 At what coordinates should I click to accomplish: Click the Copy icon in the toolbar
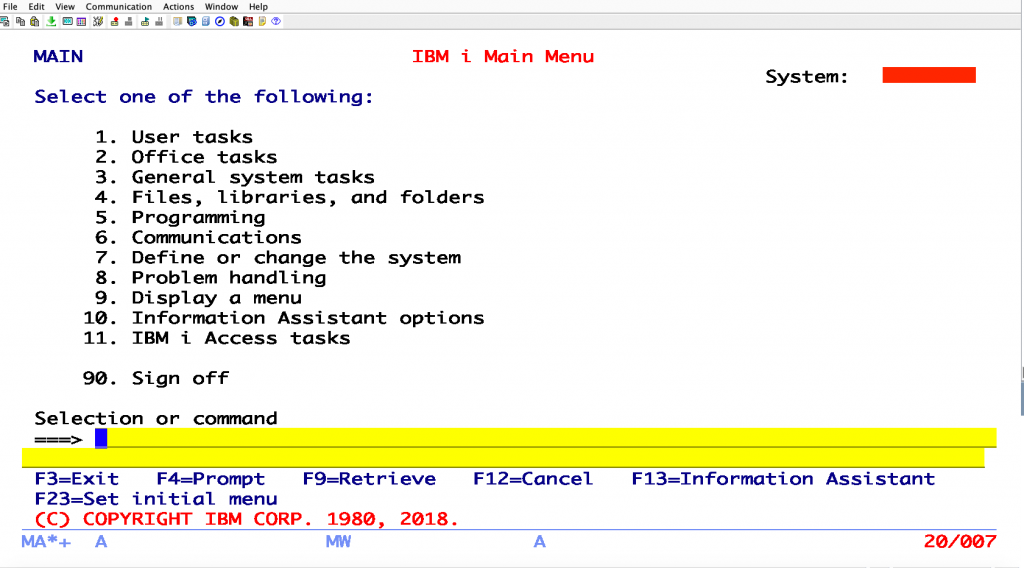[20, 21]
